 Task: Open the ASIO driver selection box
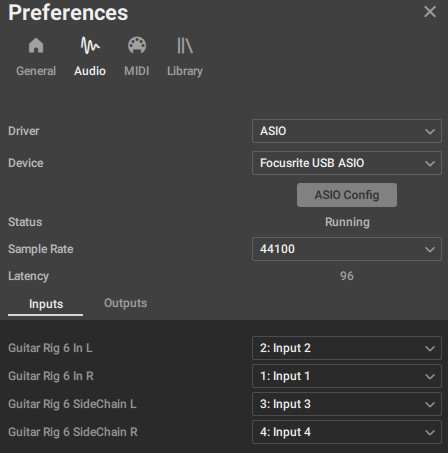(347, 131)
